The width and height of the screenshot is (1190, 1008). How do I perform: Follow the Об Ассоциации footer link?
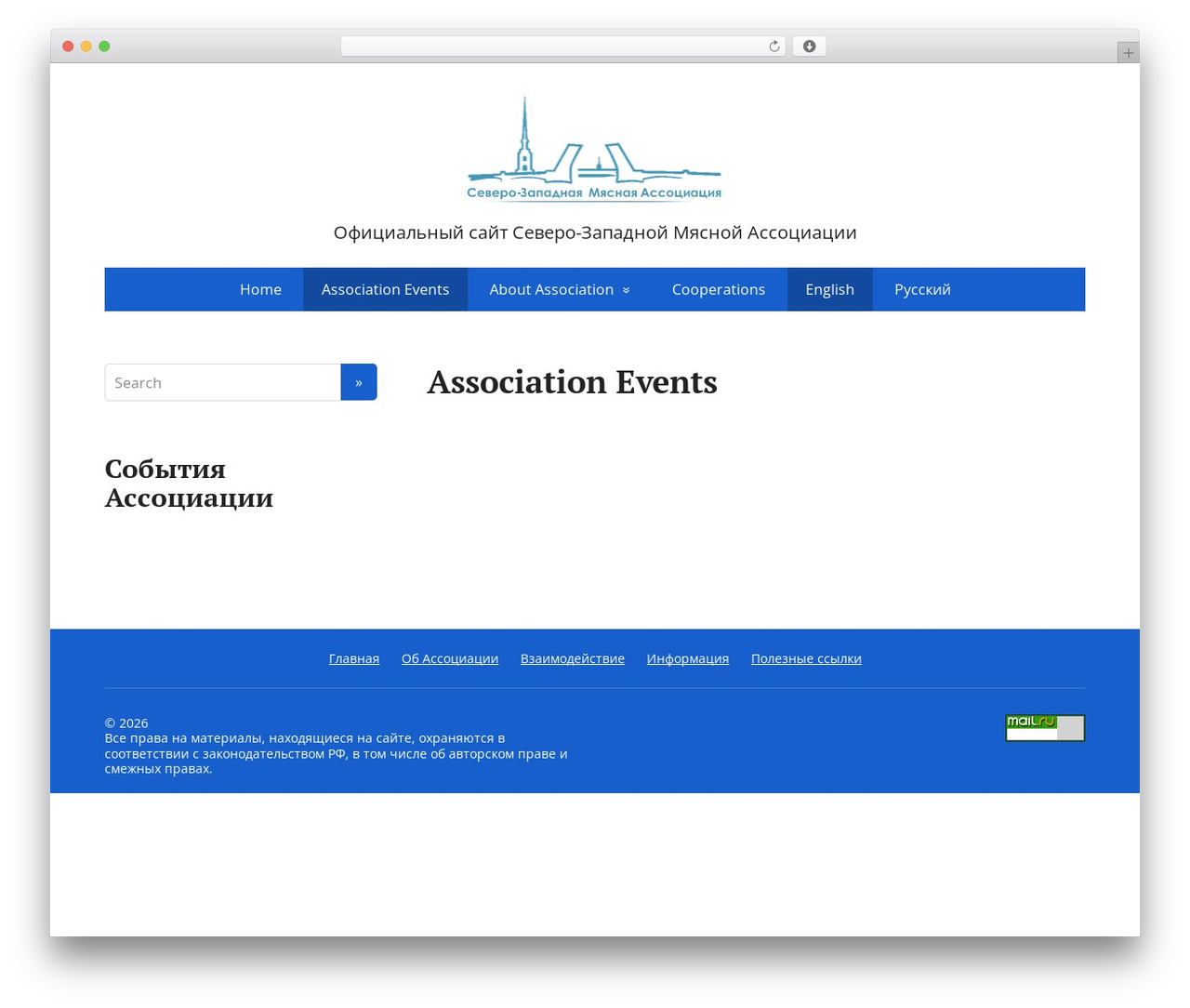click(x=450, y=658)
